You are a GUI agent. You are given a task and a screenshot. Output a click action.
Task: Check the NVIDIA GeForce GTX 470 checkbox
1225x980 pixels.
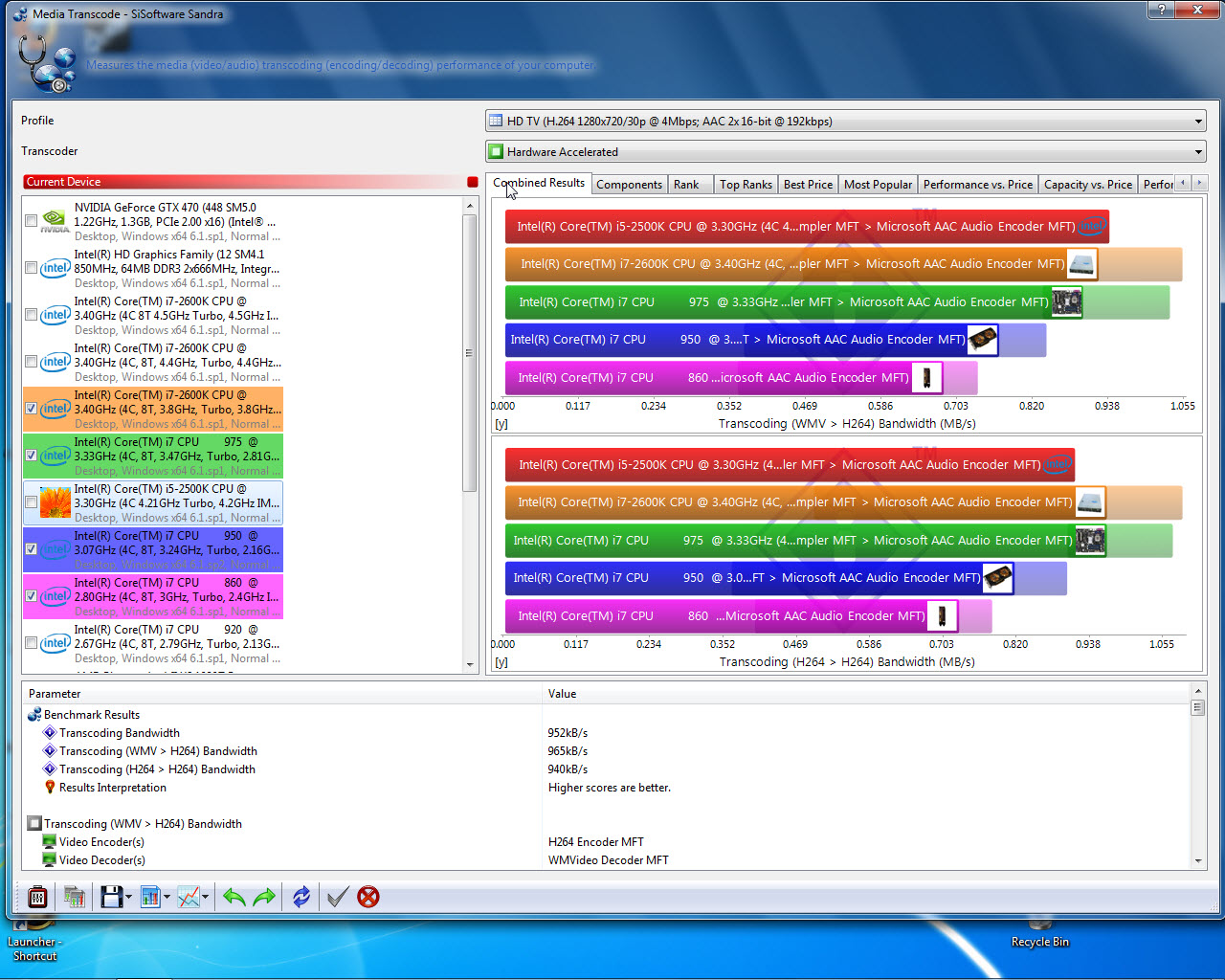point(31,221)
